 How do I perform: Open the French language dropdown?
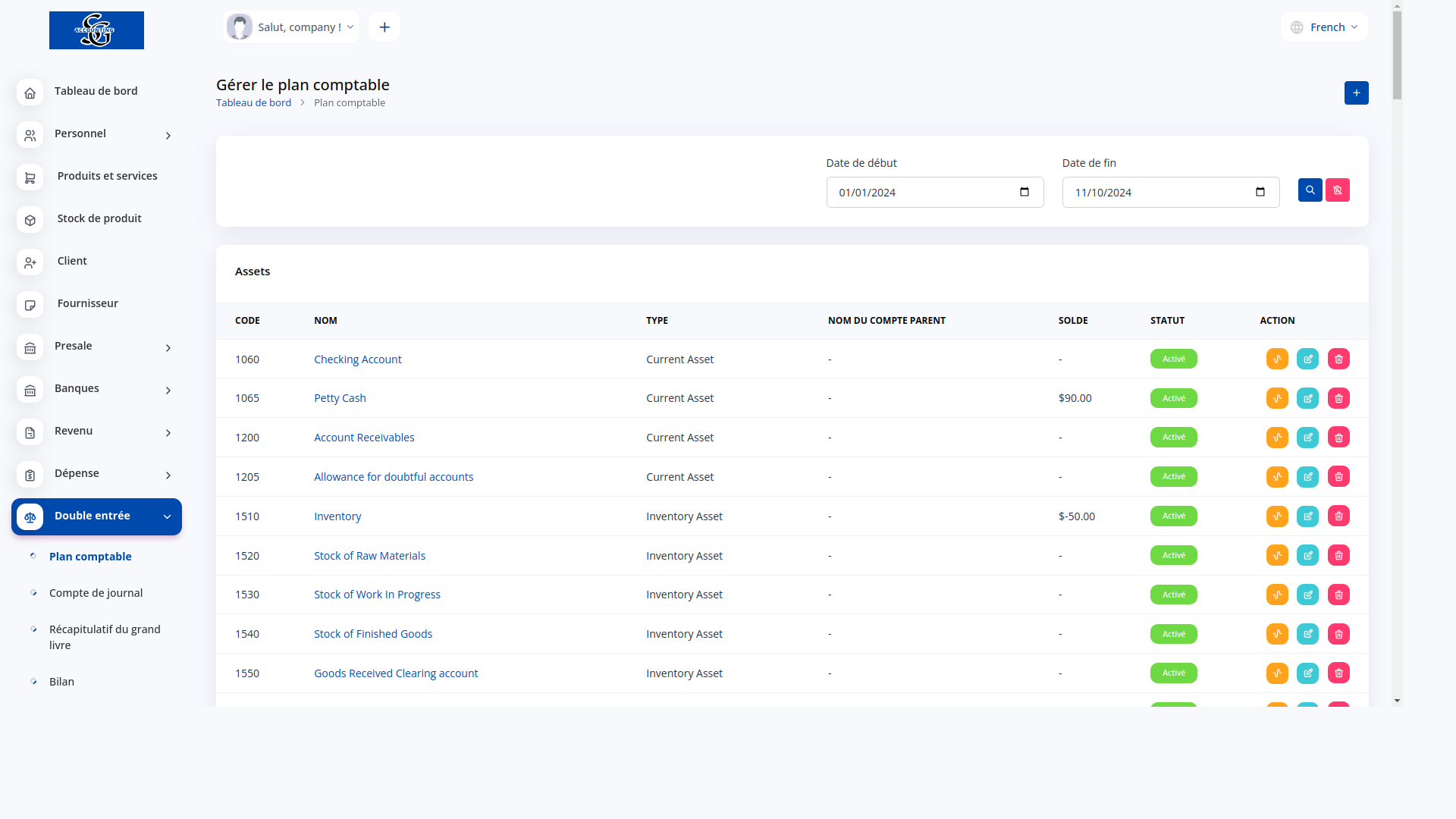point(1324,27)
